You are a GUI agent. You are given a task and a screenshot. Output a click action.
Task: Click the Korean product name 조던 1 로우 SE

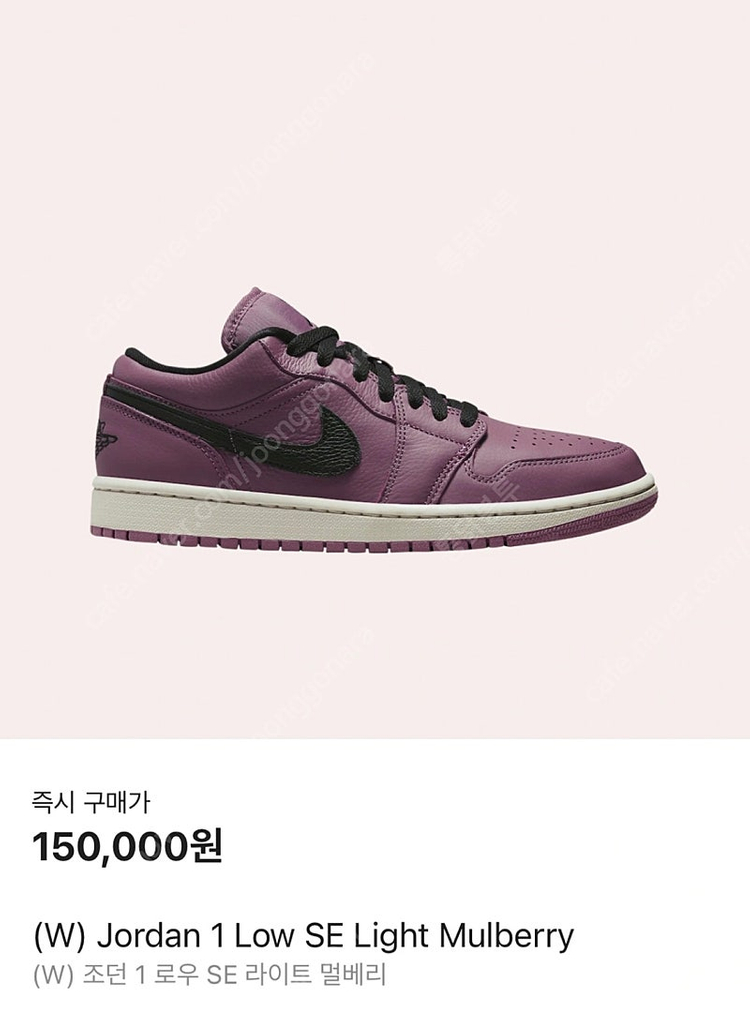(160, 975)
